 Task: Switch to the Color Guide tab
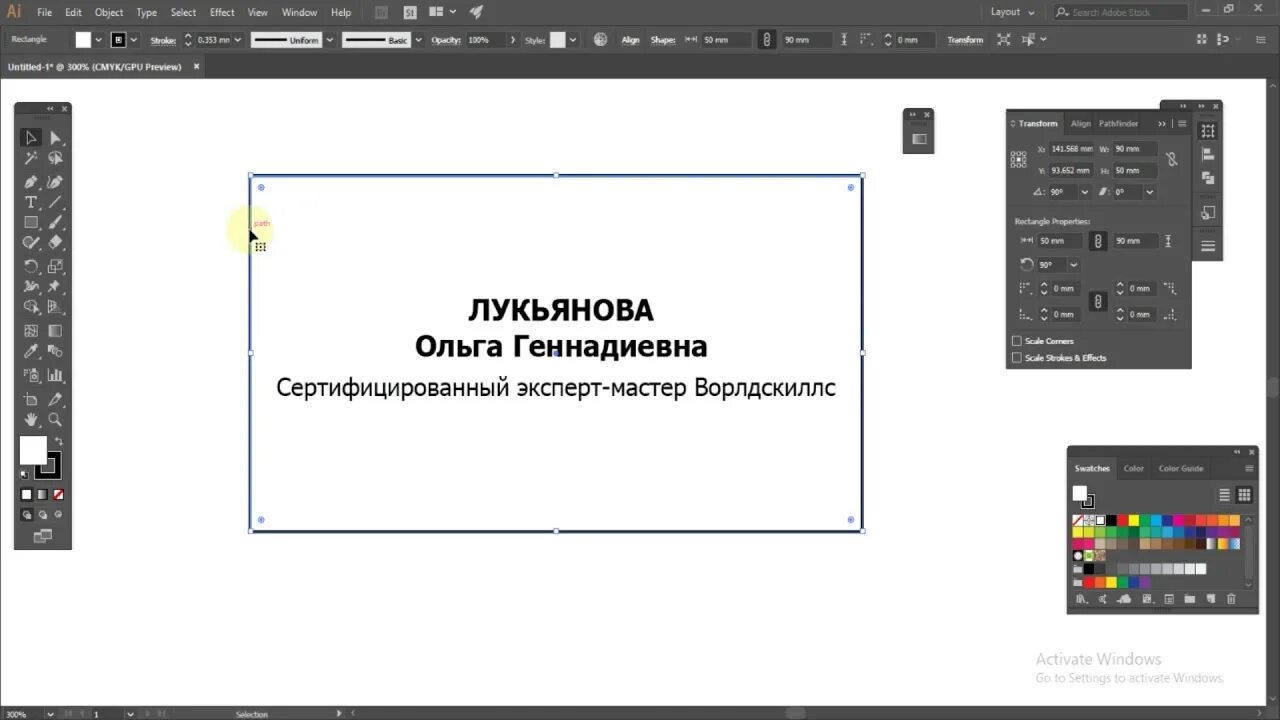[1181, 468]
